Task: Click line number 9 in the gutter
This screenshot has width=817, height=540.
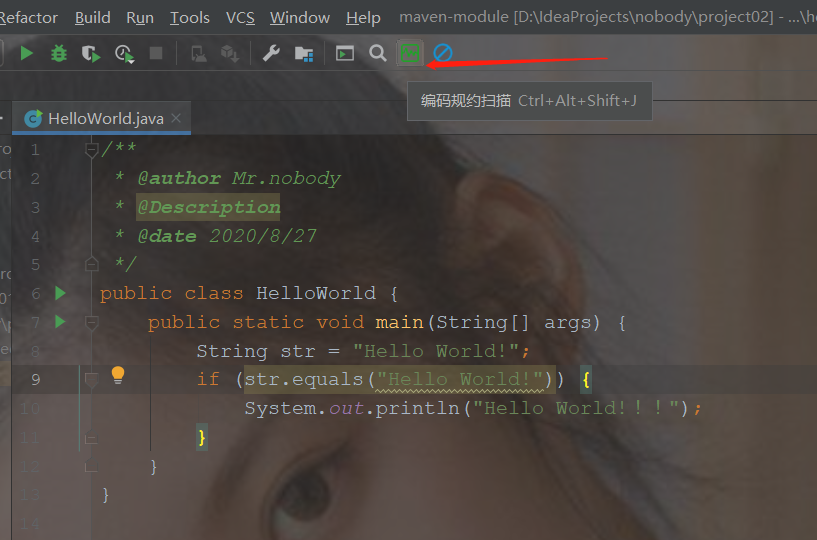Action: tap(35, 379)
